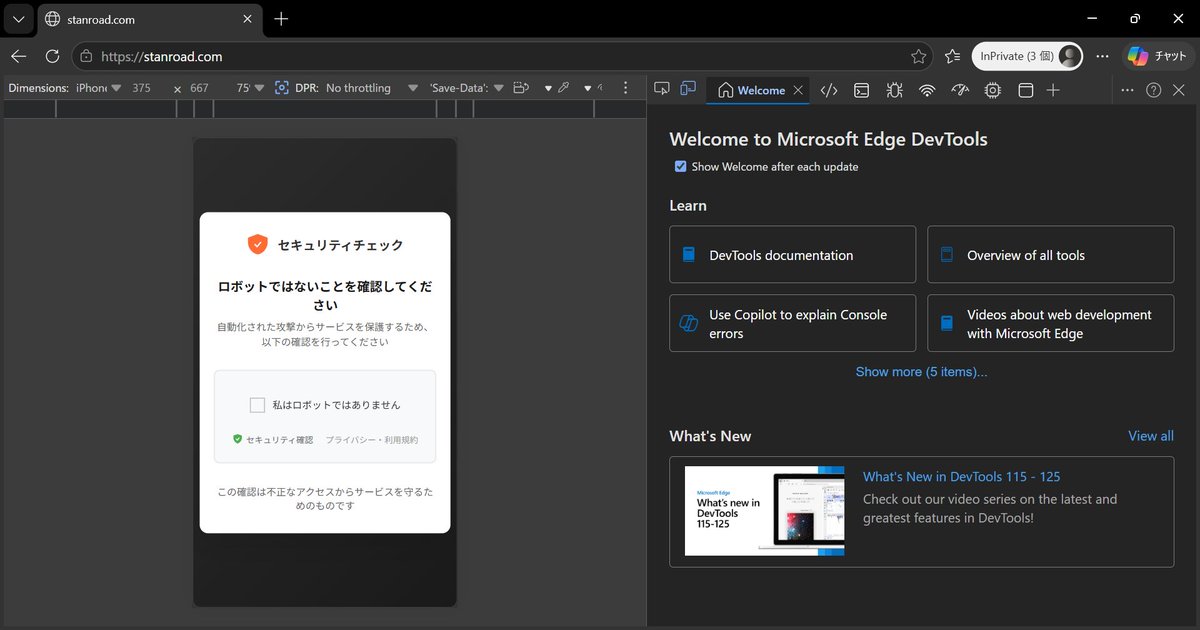The height and width of the screenshot is (630, 1200).
Task: Open the No throttling dropdown
Action: click(371, 88)
